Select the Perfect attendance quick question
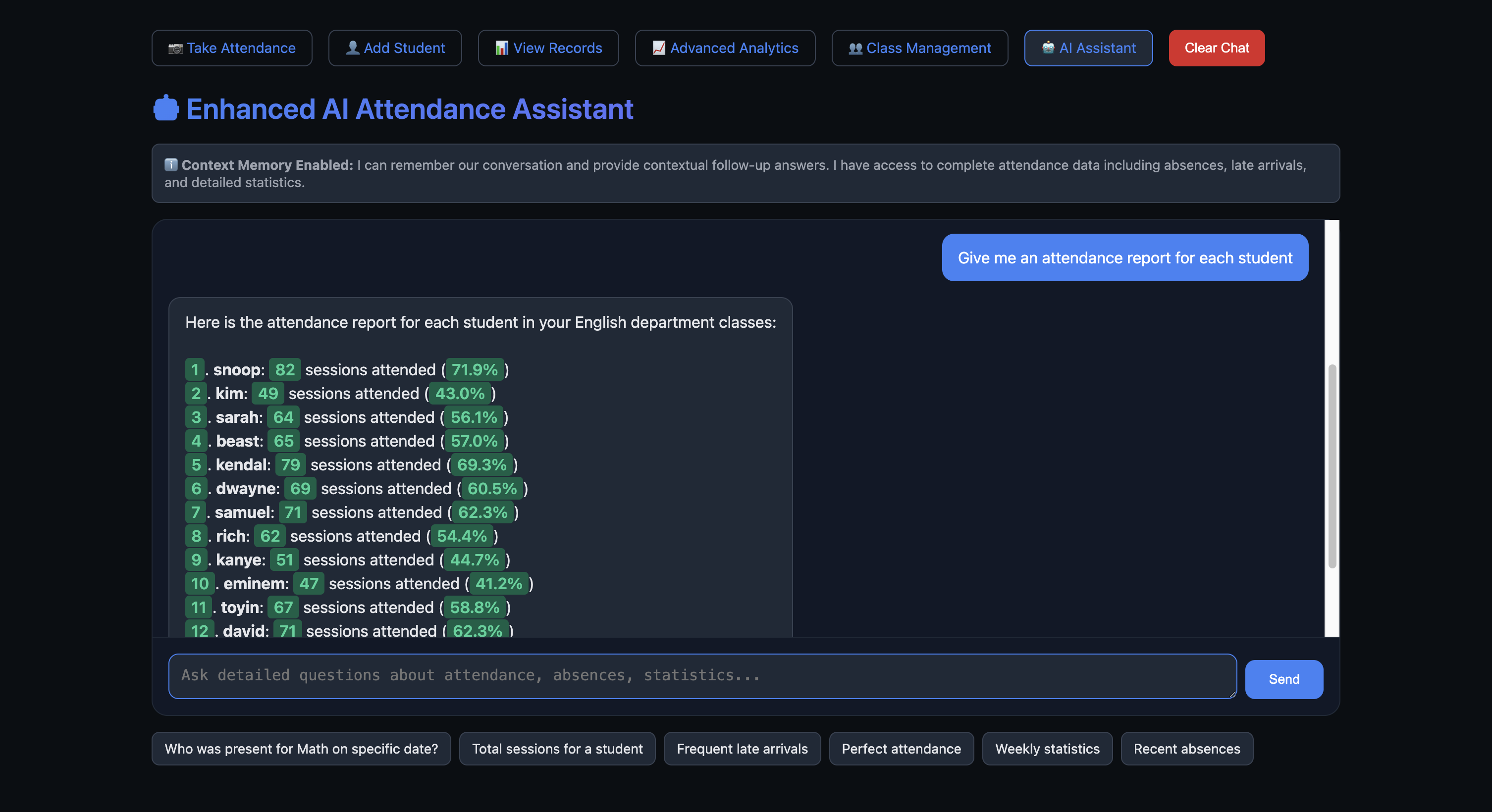This screenshot has width=1492, height=812. point(901,748)
